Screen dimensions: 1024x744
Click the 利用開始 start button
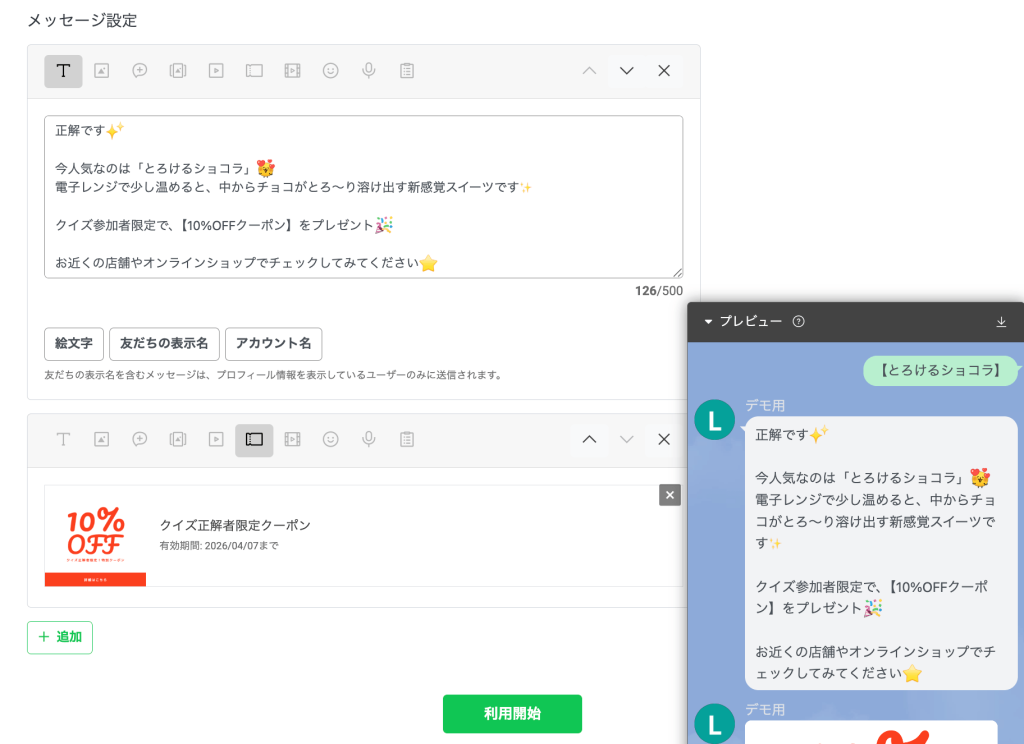point(512,713)
